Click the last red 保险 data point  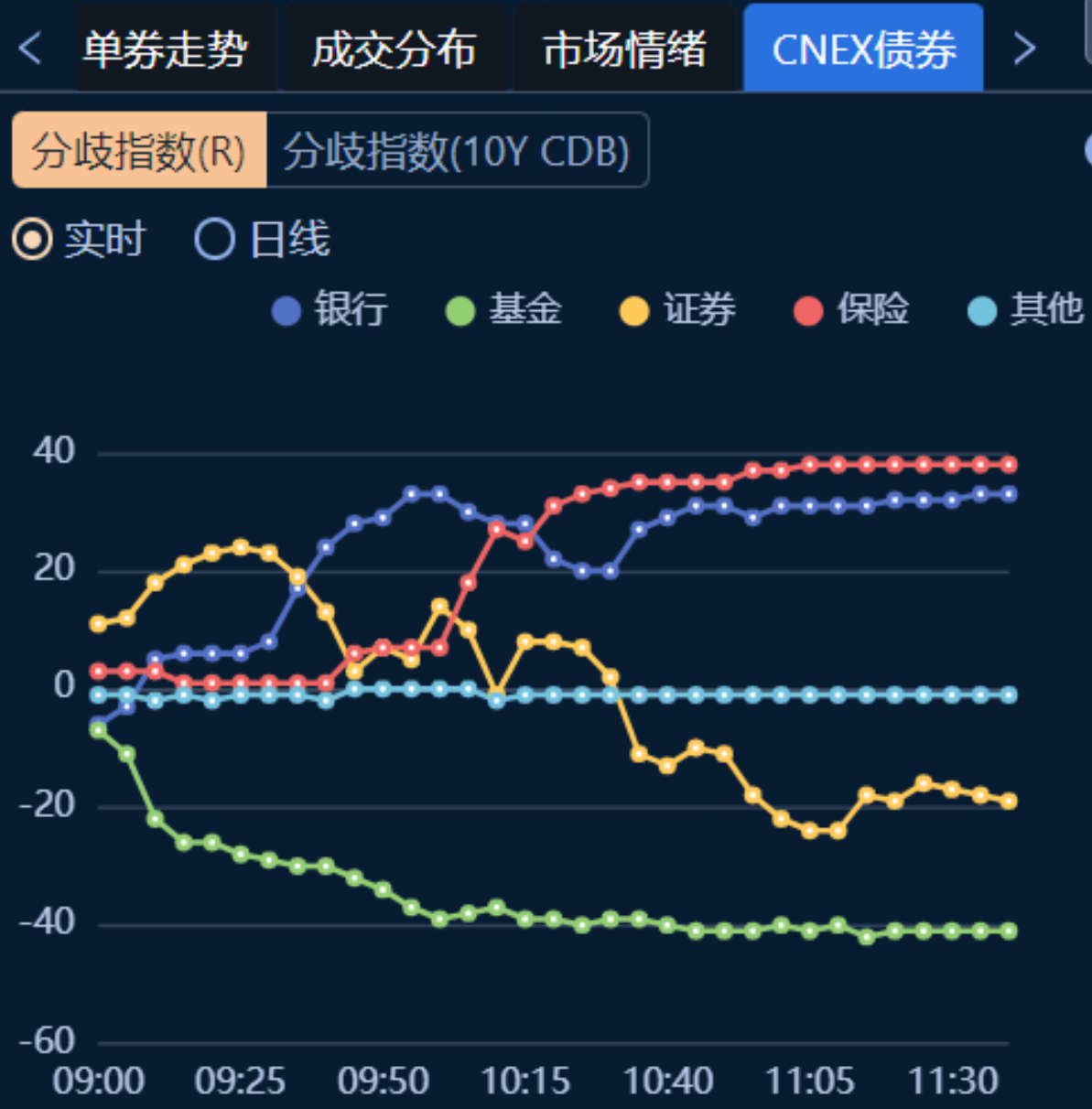[1009, 465]
